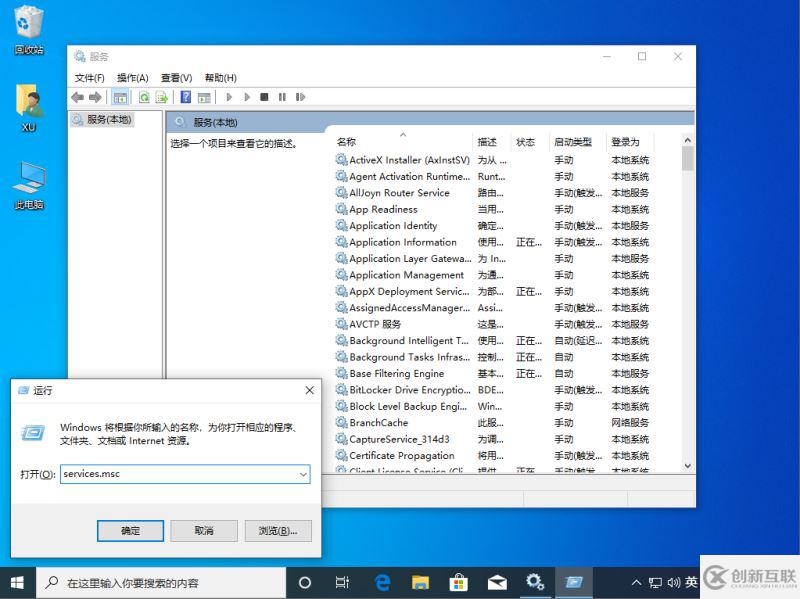Open the 文件(F) menu
The image size is (800, 599).
point(89,78)
